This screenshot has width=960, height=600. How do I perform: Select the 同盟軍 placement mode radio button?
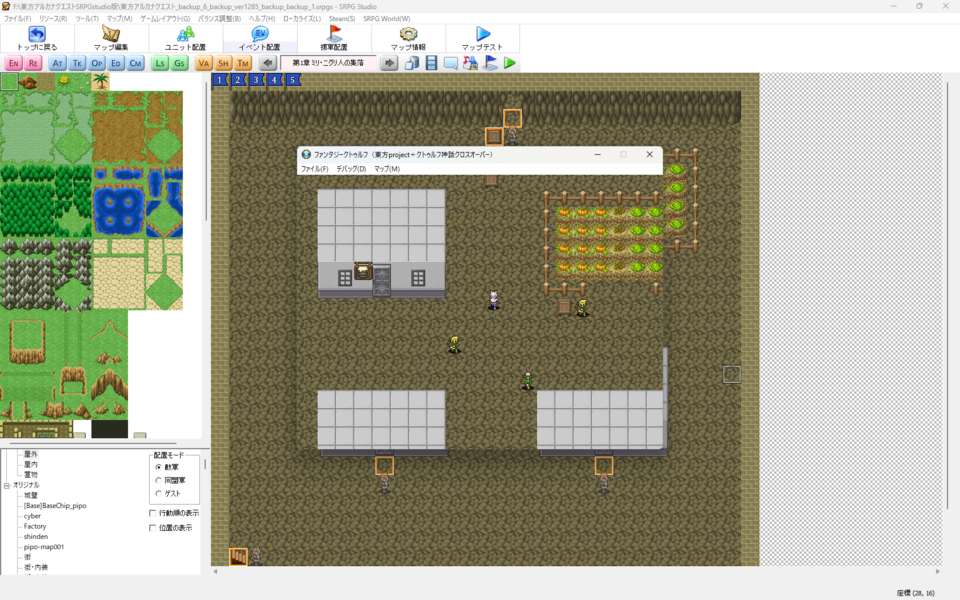158,480
